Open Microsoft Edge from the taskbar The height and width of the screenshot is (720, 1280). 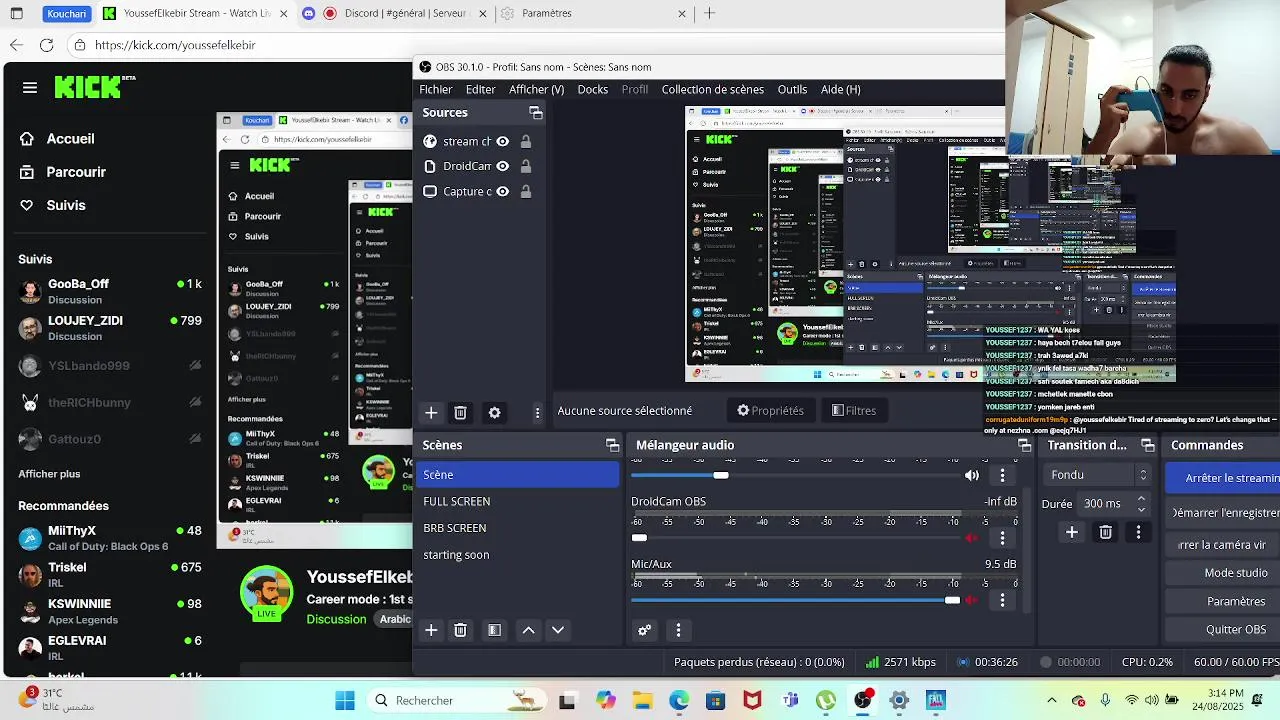tap(679, 700)
